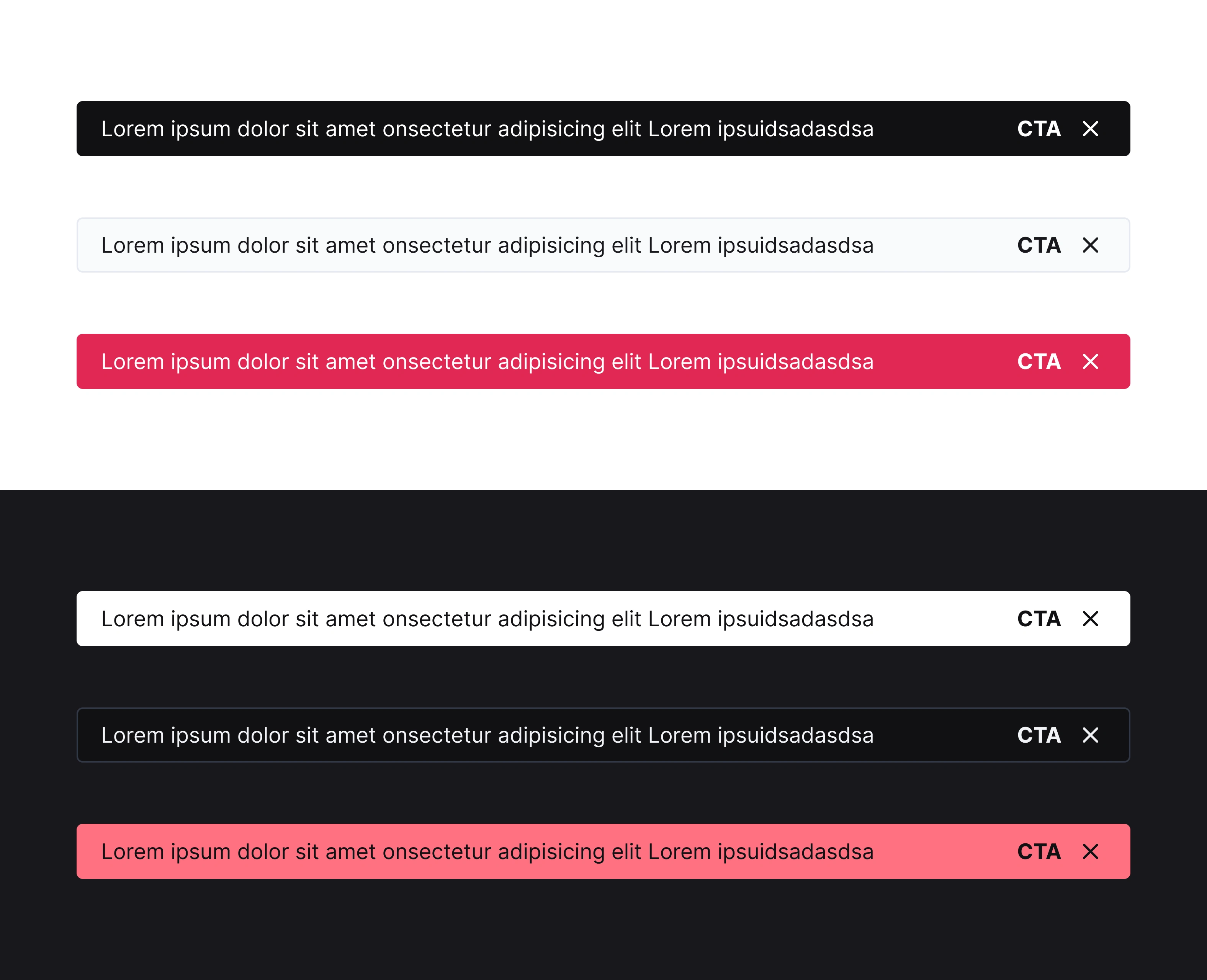The width and height of the screenshot is (1207, 980).
Task: Dismiss the dark outlined banner X icon
Action: (1090, 735)
